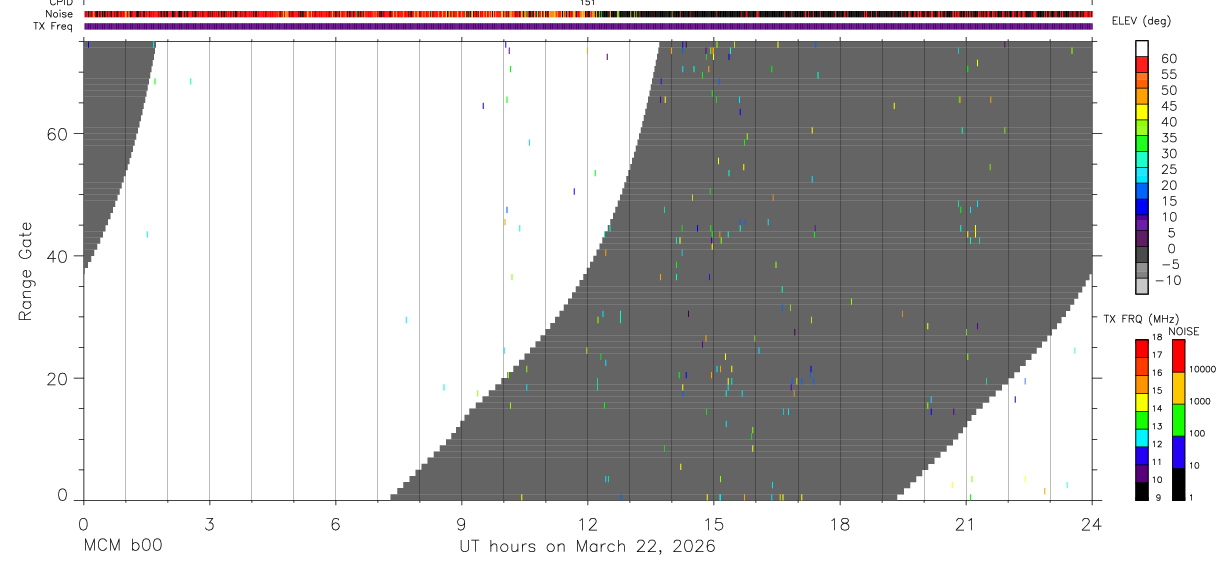
Task: Click the black 9–10 MHz TX FRQ swatch
Action: (x=1142, y=492)
